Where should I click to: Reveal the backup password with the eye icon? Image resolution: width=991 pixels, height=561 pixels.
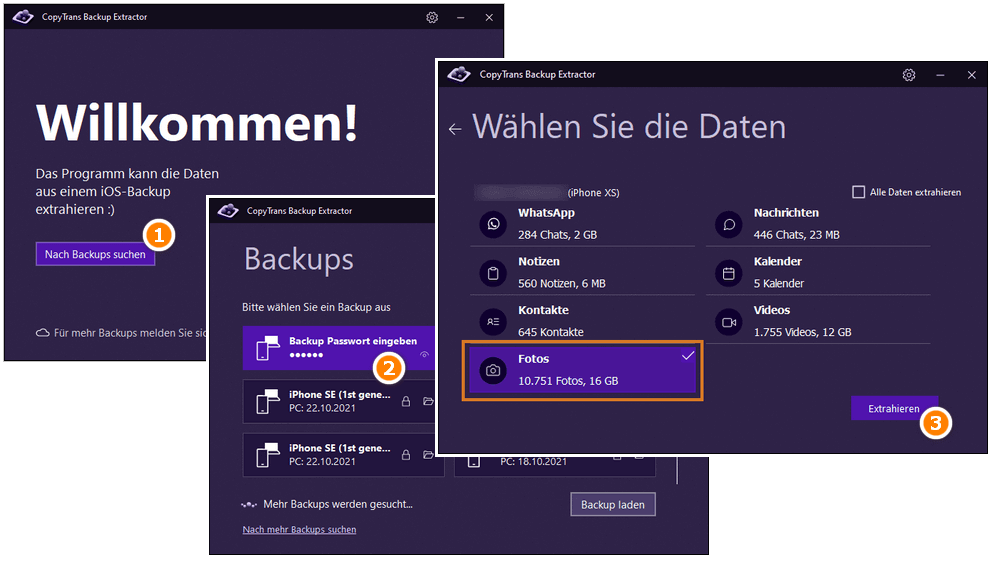click(425, 354)
